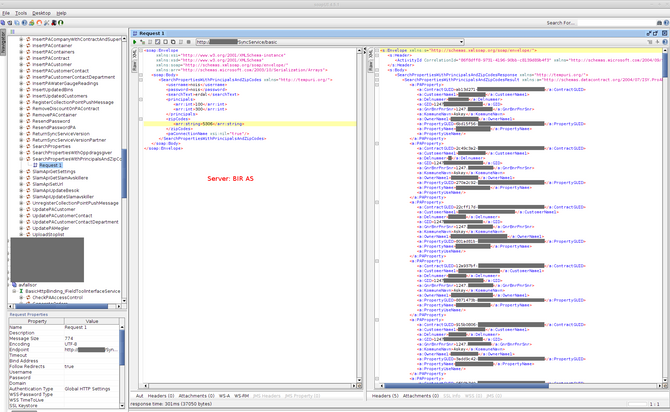Click the Value column header

point(92,321)
